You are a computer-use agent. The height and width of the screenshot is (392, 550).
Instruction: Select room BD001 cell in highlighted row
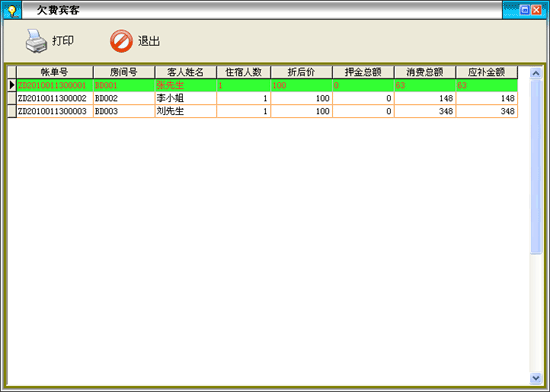pos(124,85)
